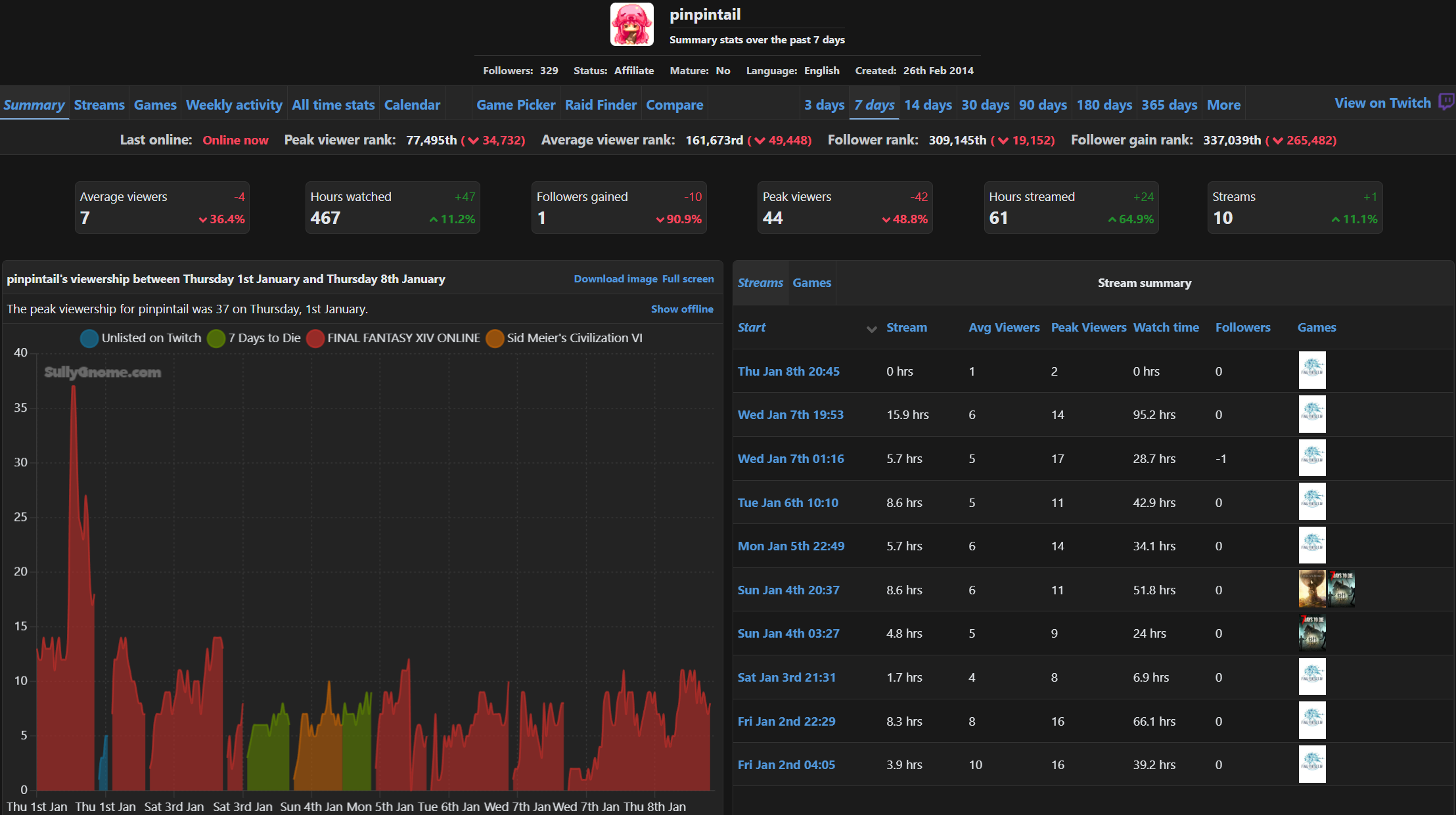
Task: Click Final Fantasy XIV icon on Tue Jan 6th row
Action: click(1312, 502)
